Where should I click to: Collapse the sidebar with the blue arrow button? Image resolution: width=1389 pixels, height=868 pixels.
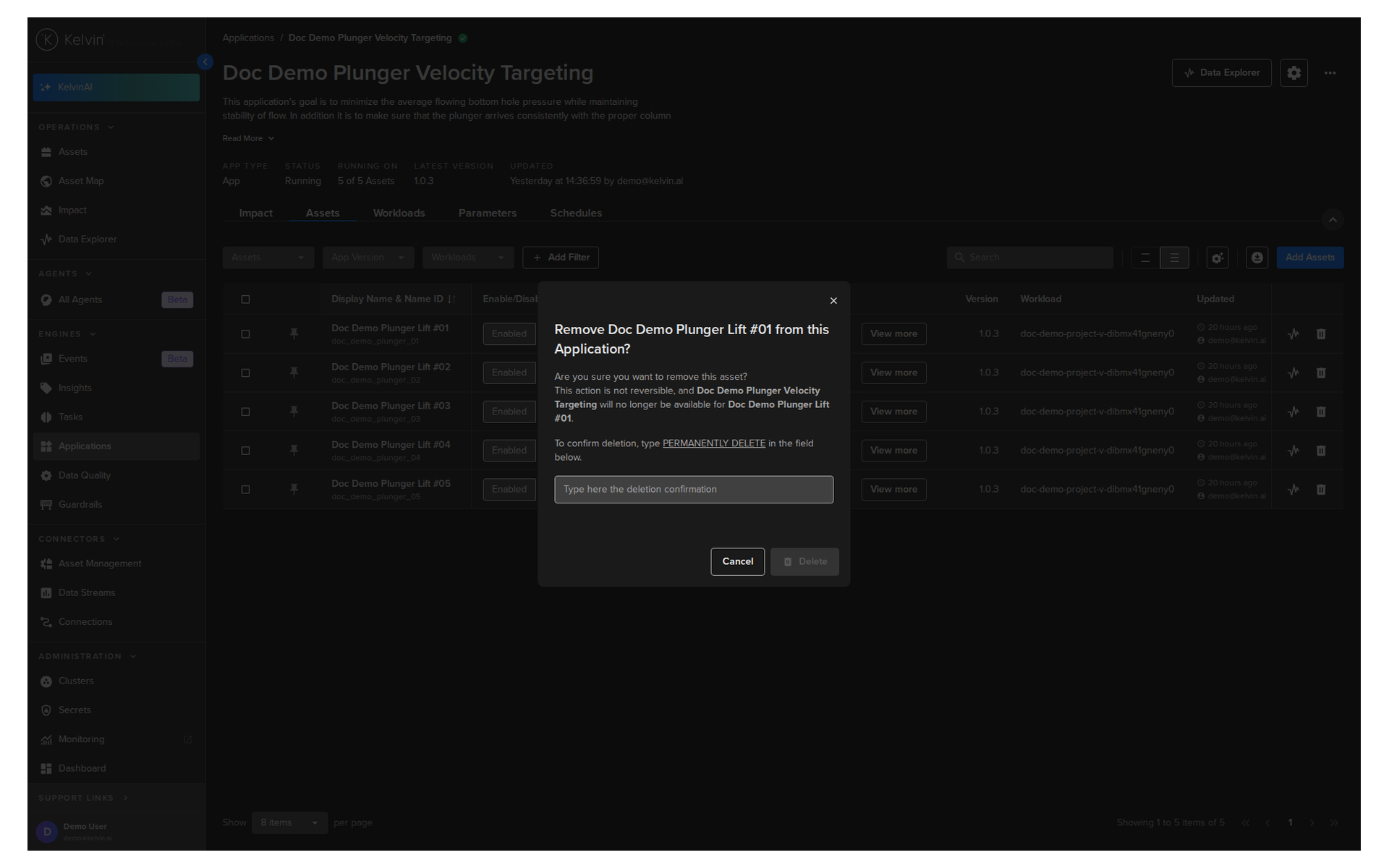point(205,62)
